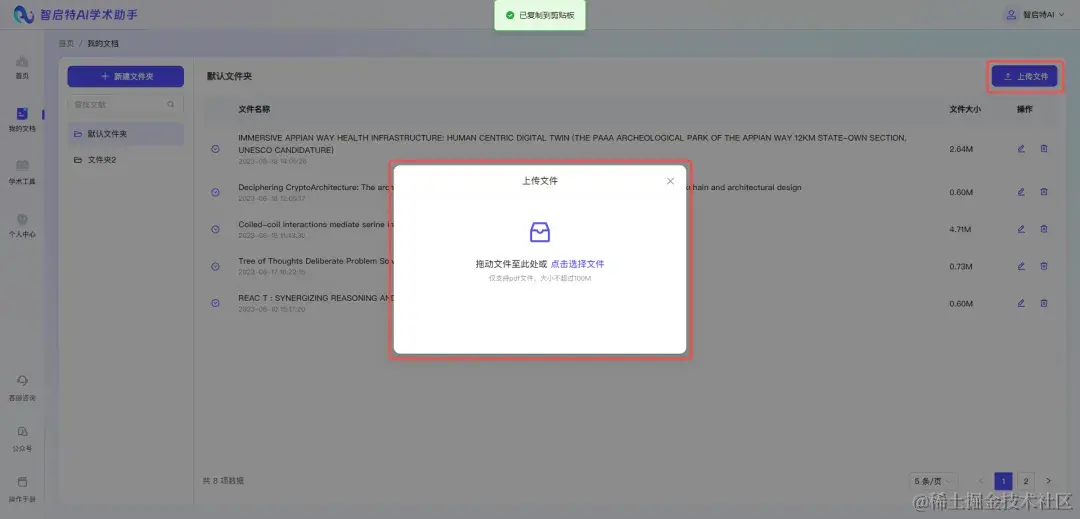Click the 操作 column header

pos(1024,109)
